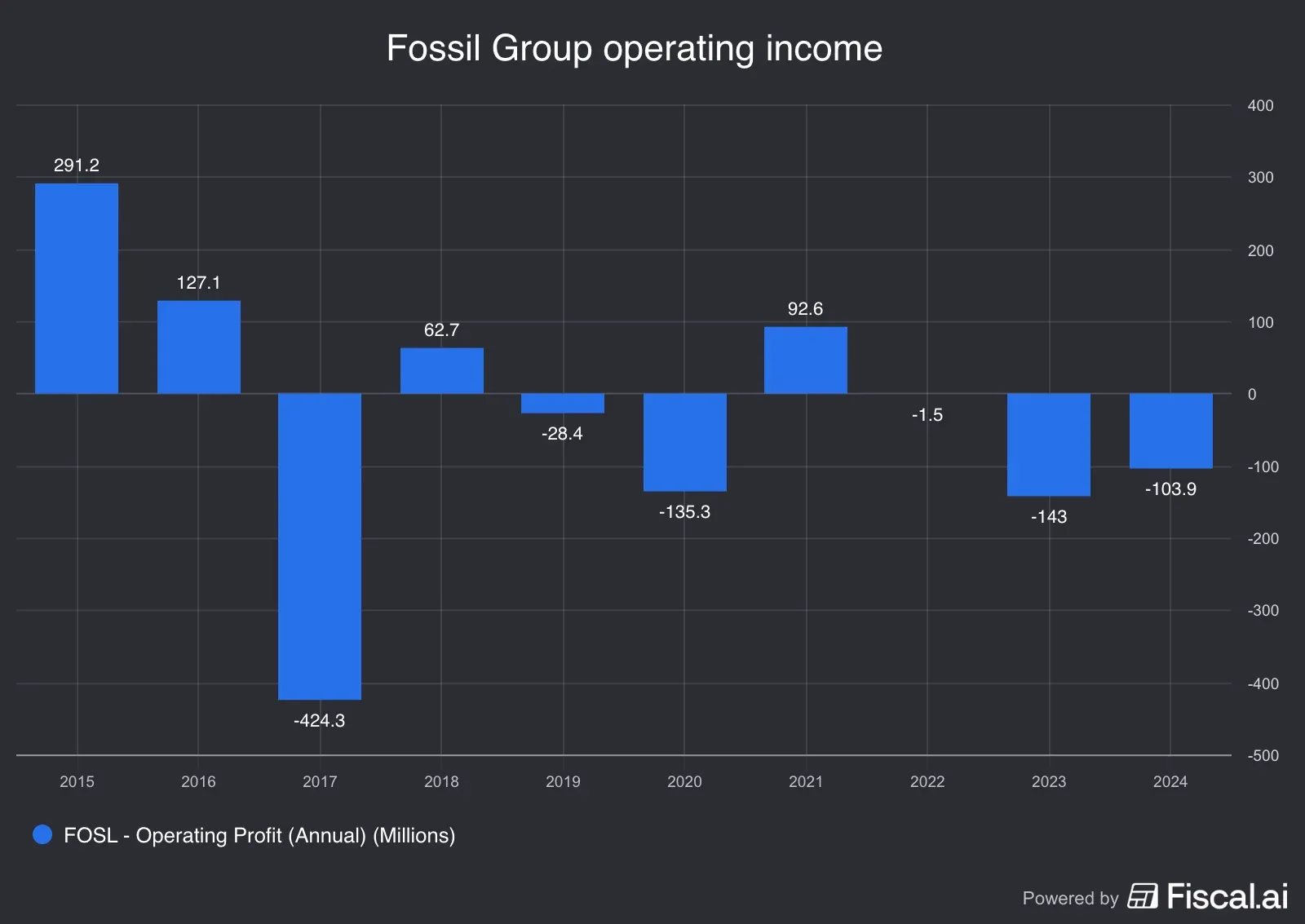Select the 2021 bar labeled 92.6
Image resolution: width=1305 pixels, height=924 pixels.
(805, 360)
